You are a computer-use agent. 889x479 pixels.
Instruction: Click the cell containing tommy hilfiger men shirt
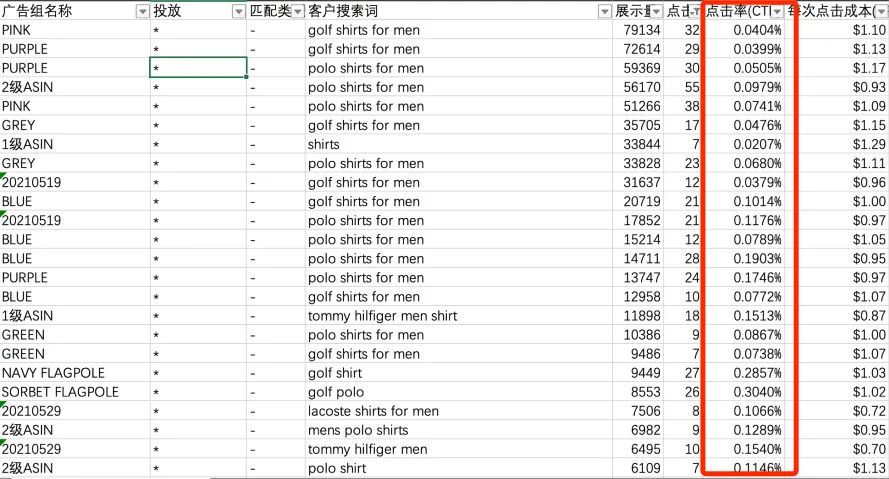click(x=458, y=316)
